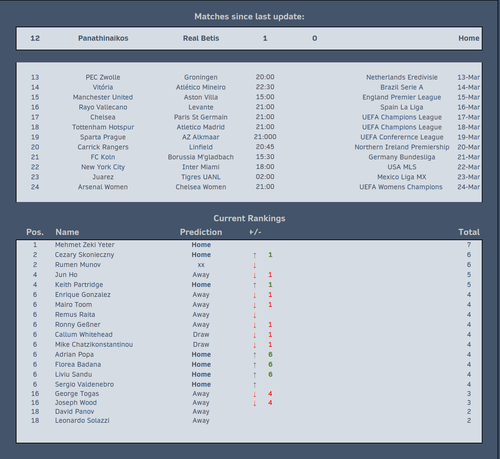Click Inter Miami team name
The height and width of the screenshot is (459, 500).
[x=201, y=167]
